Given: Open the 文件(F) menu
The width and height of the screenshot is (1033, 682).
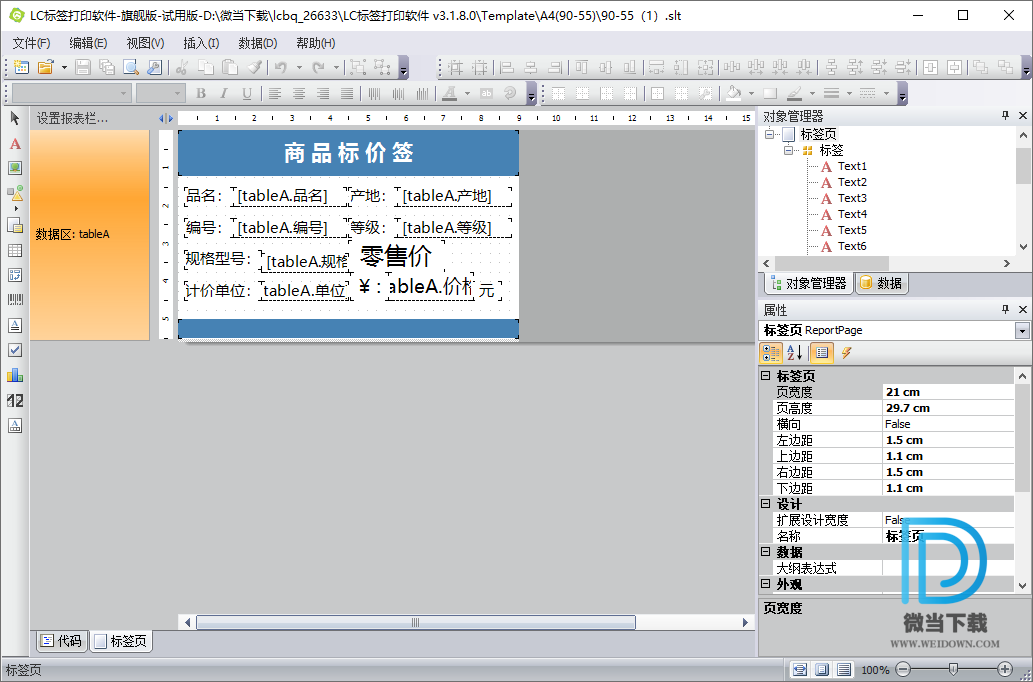Looking at the screenshot, I should point(32,43).
